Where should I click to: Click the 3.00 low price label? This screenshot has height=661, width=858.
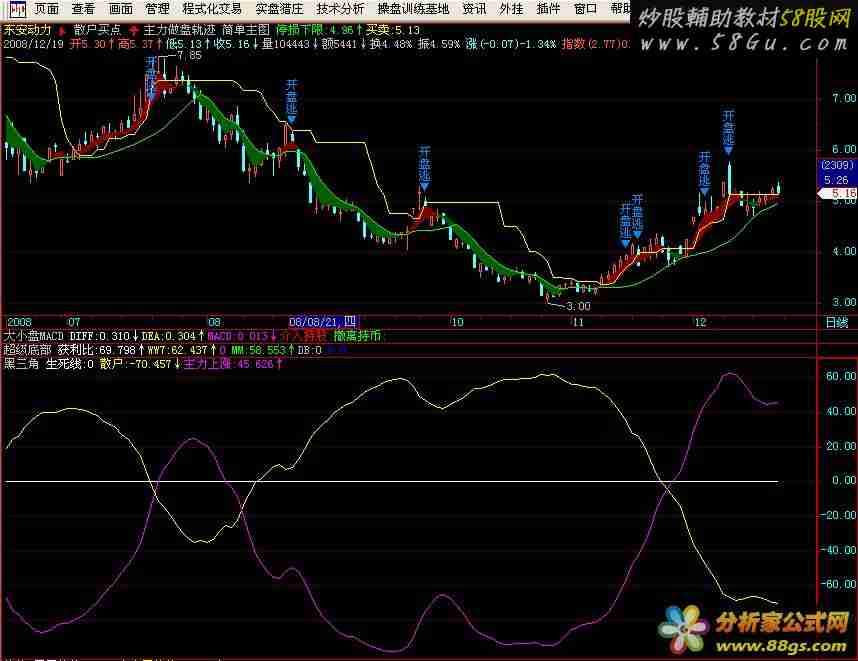[578, 306]
